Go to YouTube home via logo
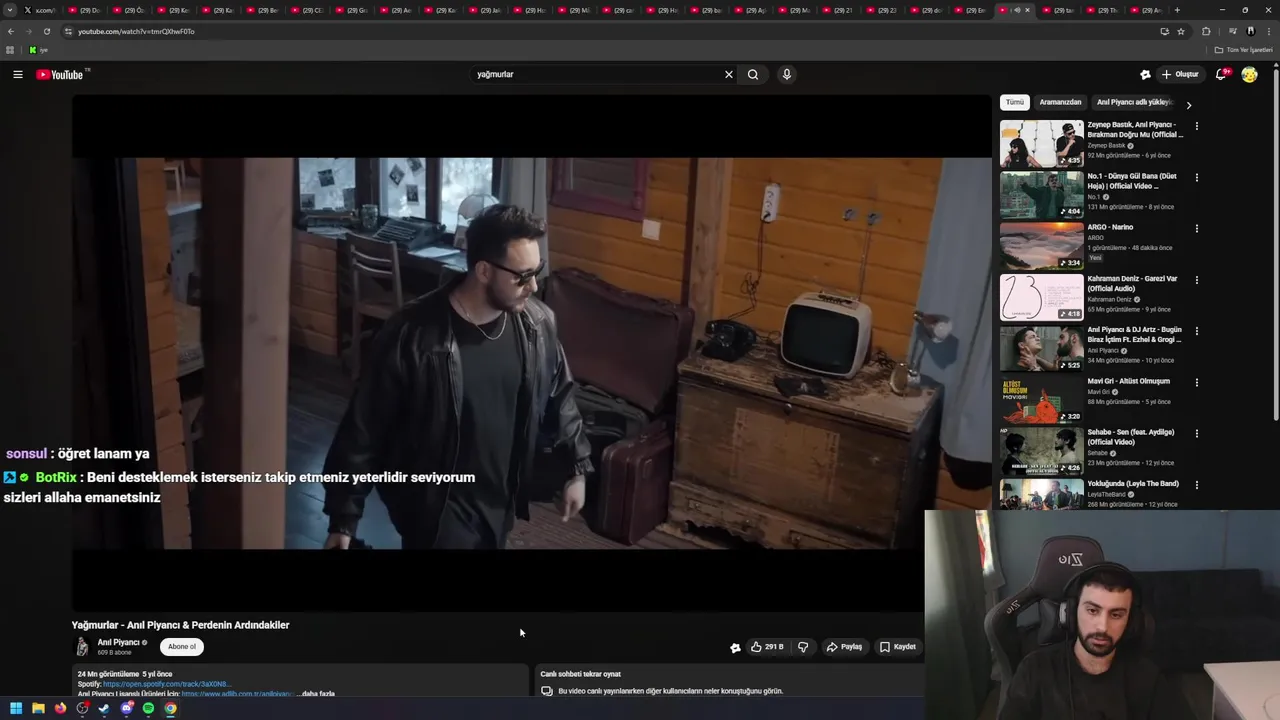This screenshot has height=720, width=1280. coord(60,75)
